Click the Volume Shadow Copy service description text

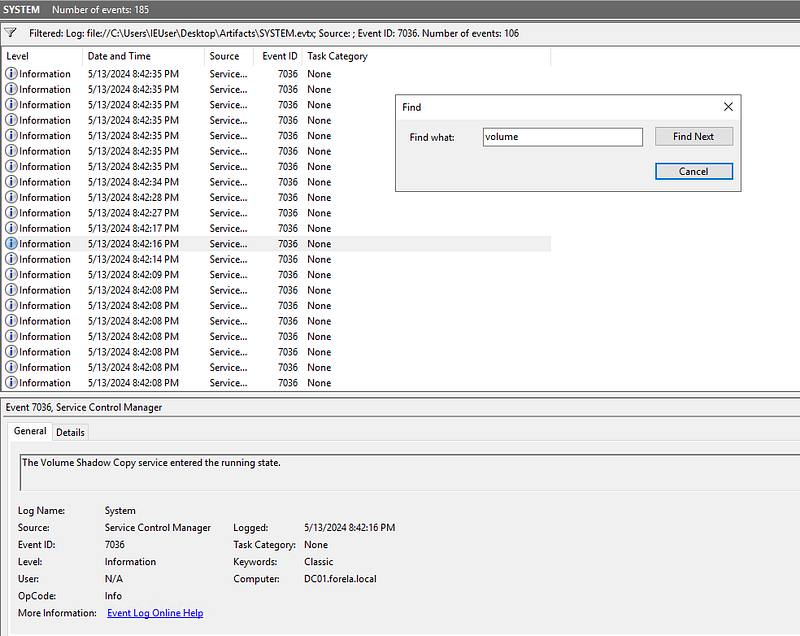(x=151, y=463)
